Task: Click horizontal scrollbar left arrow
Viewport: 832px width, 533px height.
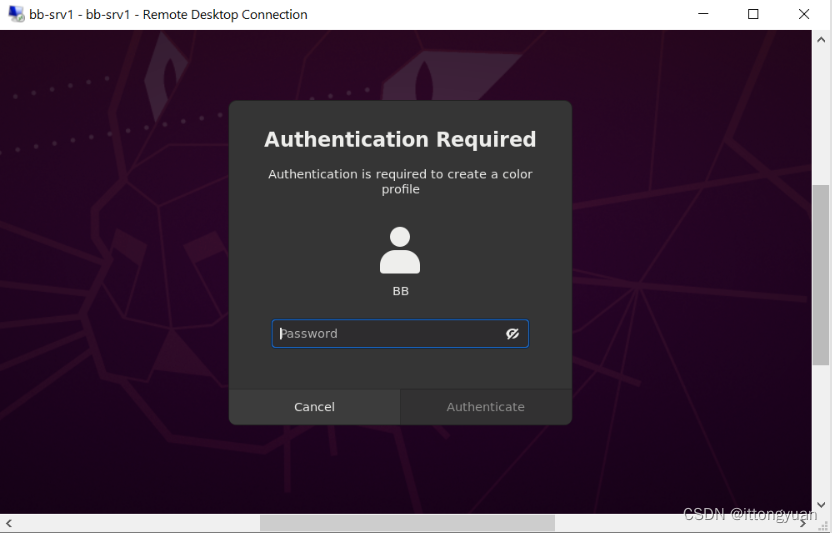Action: (x=8, y=523)
